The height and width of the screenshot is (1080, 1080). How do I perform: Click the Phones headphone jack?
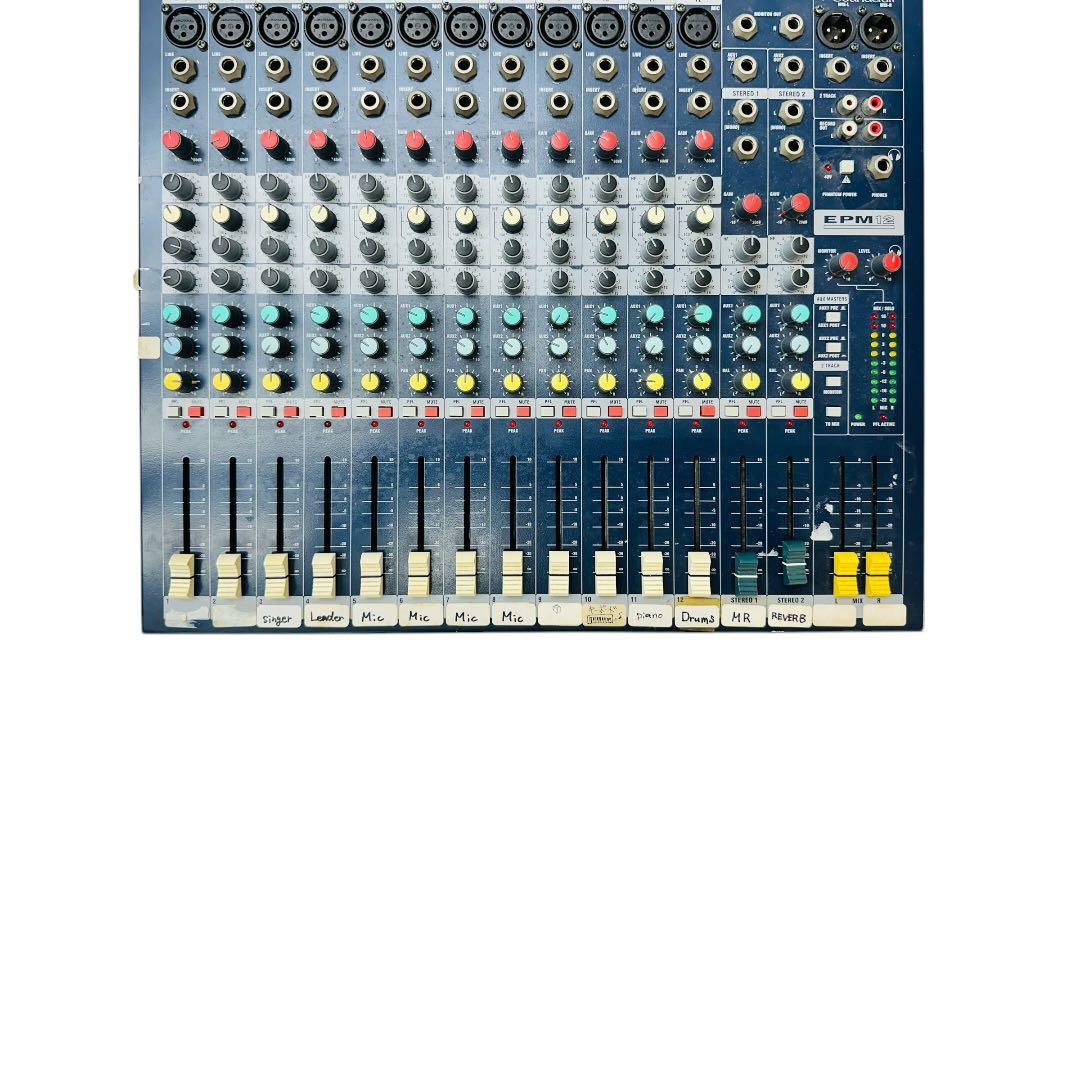879,165
